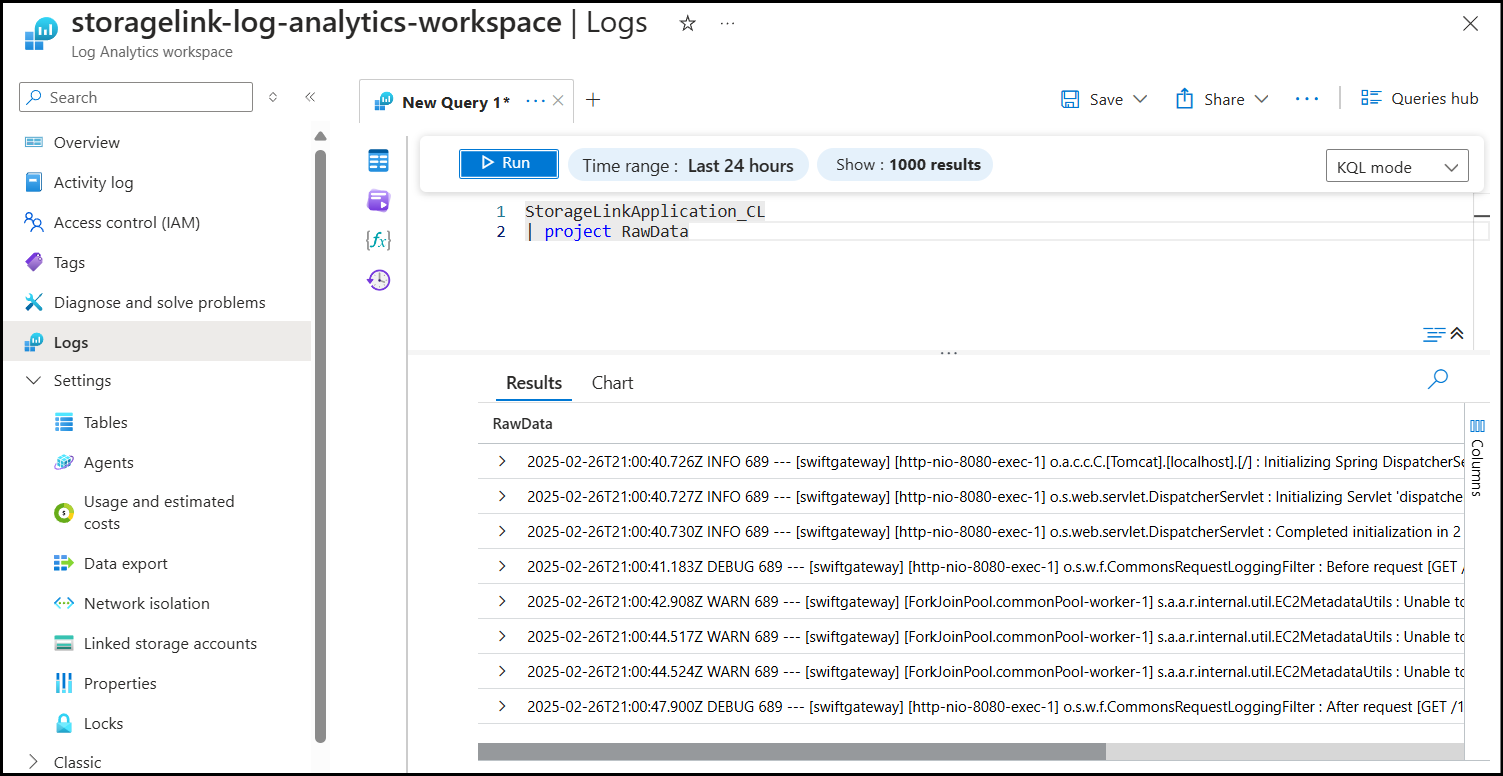
Task: Open the Overview page
Action: click(x=86, y=142)
